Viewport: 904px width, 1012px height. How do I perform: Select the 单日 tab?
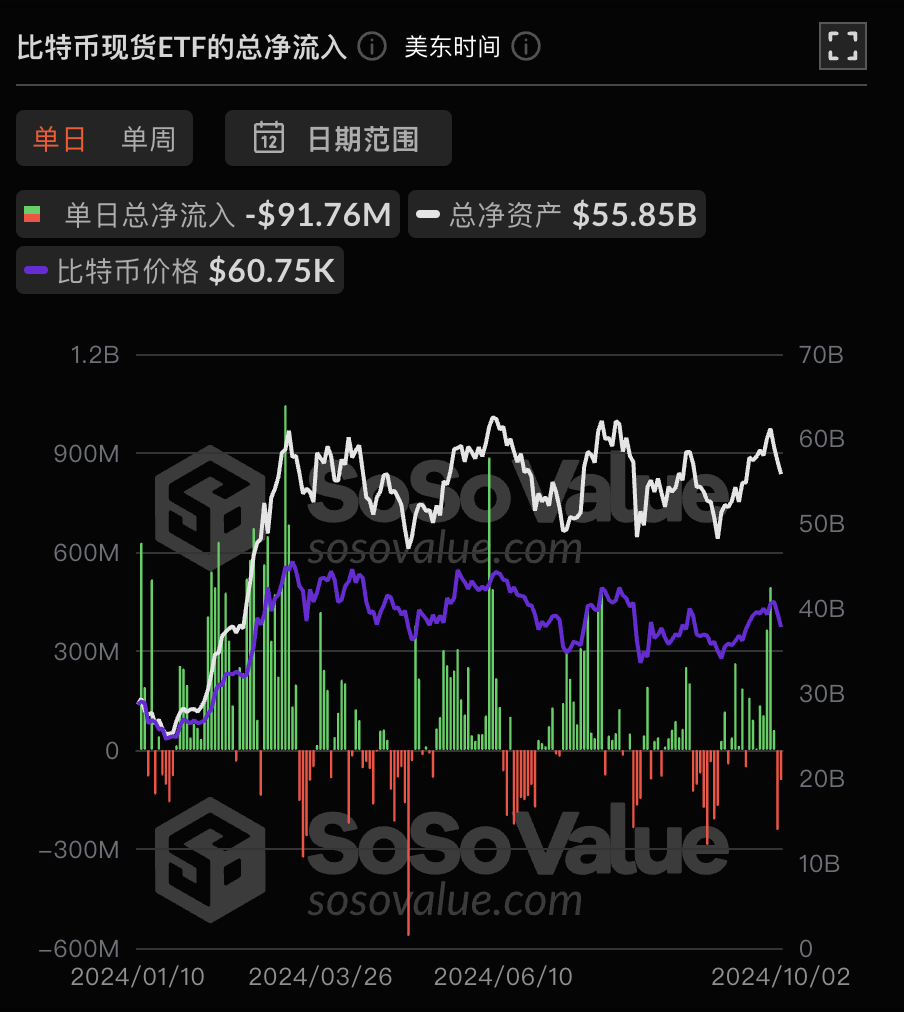click(x=60, y=138)
